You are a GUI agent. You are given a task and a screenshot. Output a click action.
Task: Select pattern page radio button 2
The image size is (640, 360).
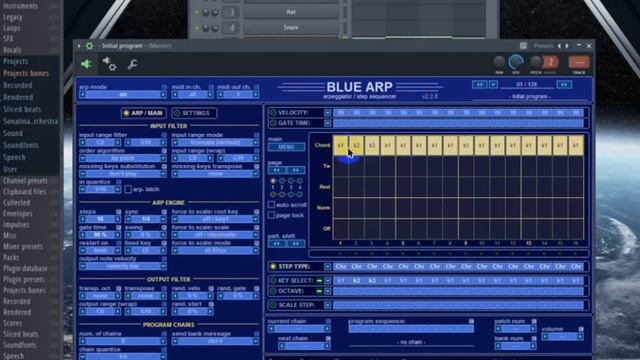click(x=282, y=181)
